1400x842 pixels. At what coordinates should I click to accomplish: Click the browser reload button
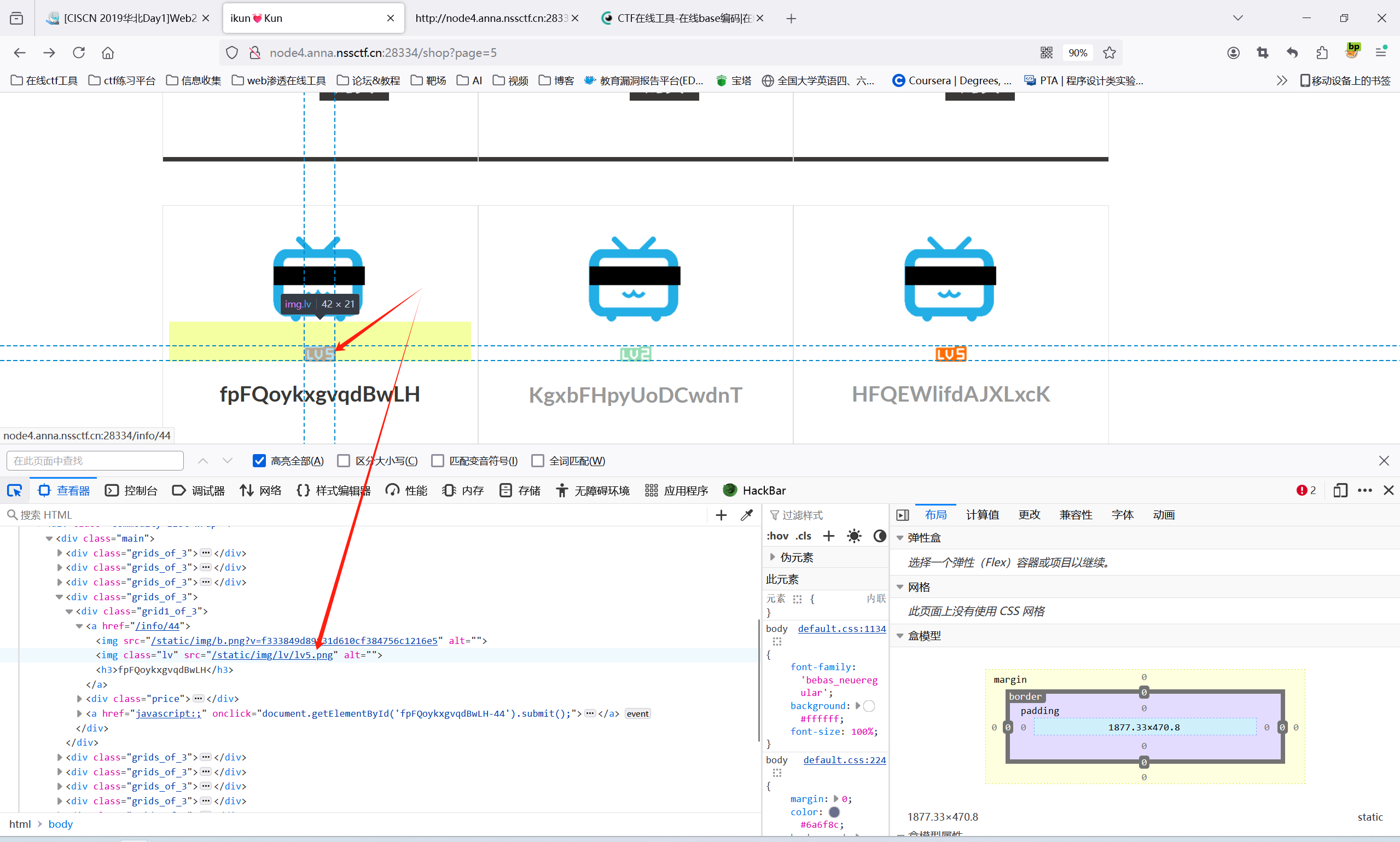[x=79, y=53]
